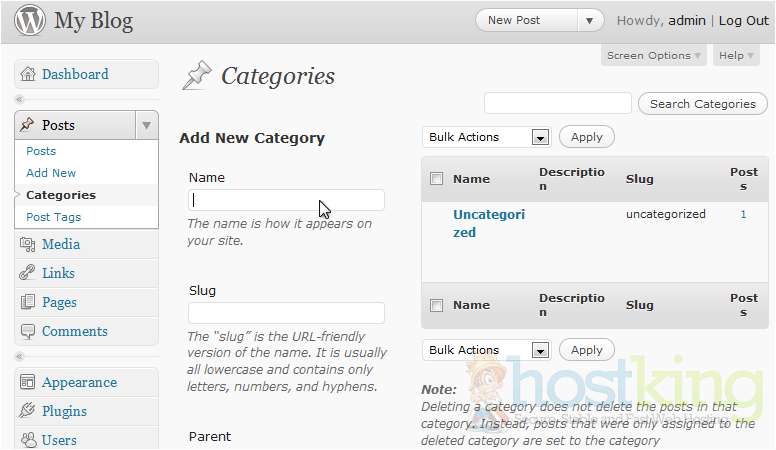Click the Media icon in sidebar
The height and width of the screenshot is (450, 776).
pyautogui.click(x=27, y=244)
